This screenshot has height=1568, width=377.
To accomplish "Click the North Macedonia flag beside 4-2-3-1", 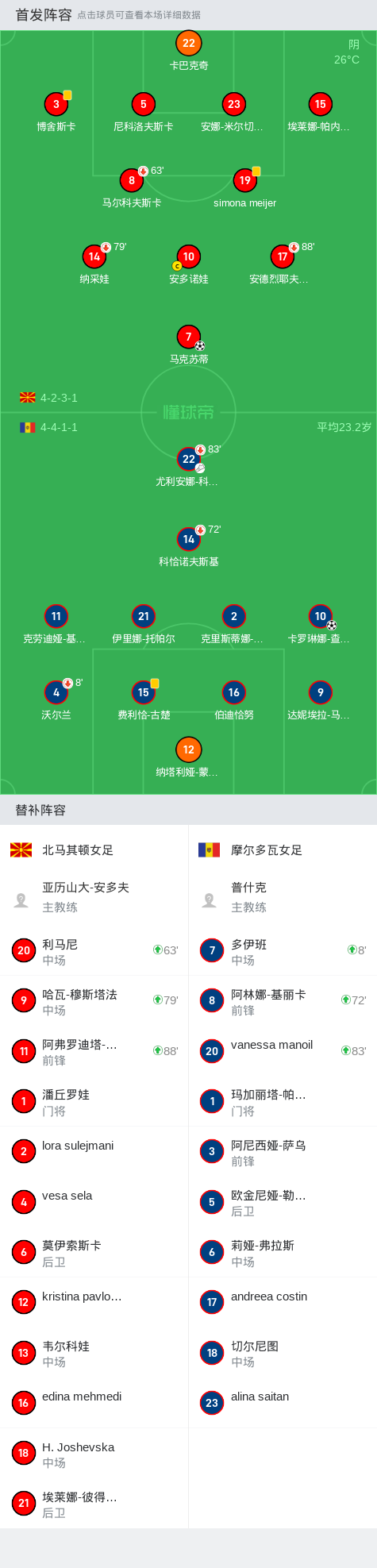I will point(28,398).
